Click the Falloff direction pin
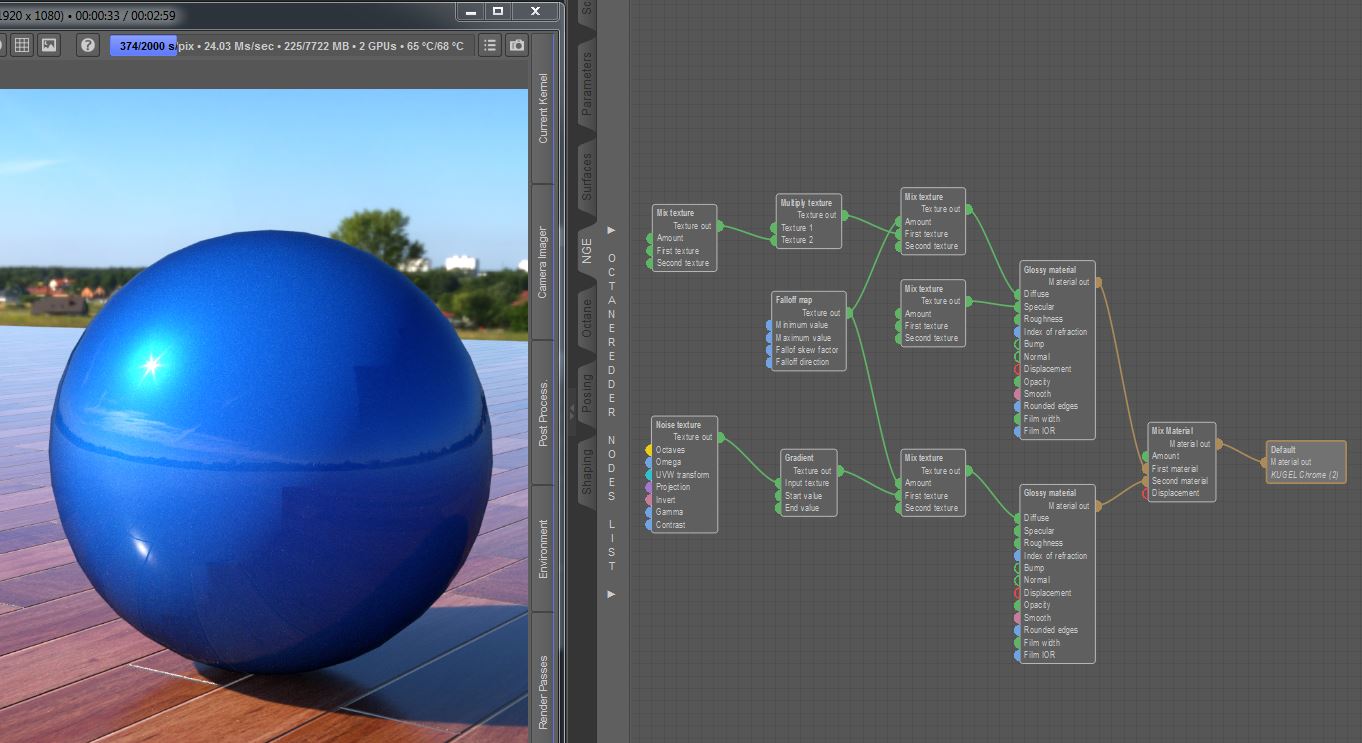Viewport: 1362px width, 743px height. (x=768, y=362)
